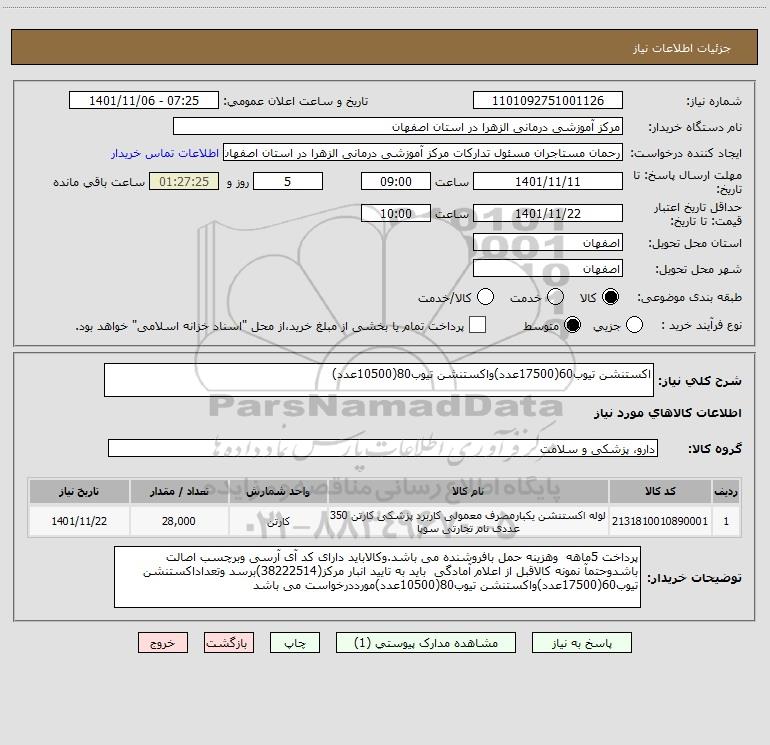Screen dimensions: 770x745
Task: Open the اطلاعات تماس خریدار link
Action: point(165,153)
